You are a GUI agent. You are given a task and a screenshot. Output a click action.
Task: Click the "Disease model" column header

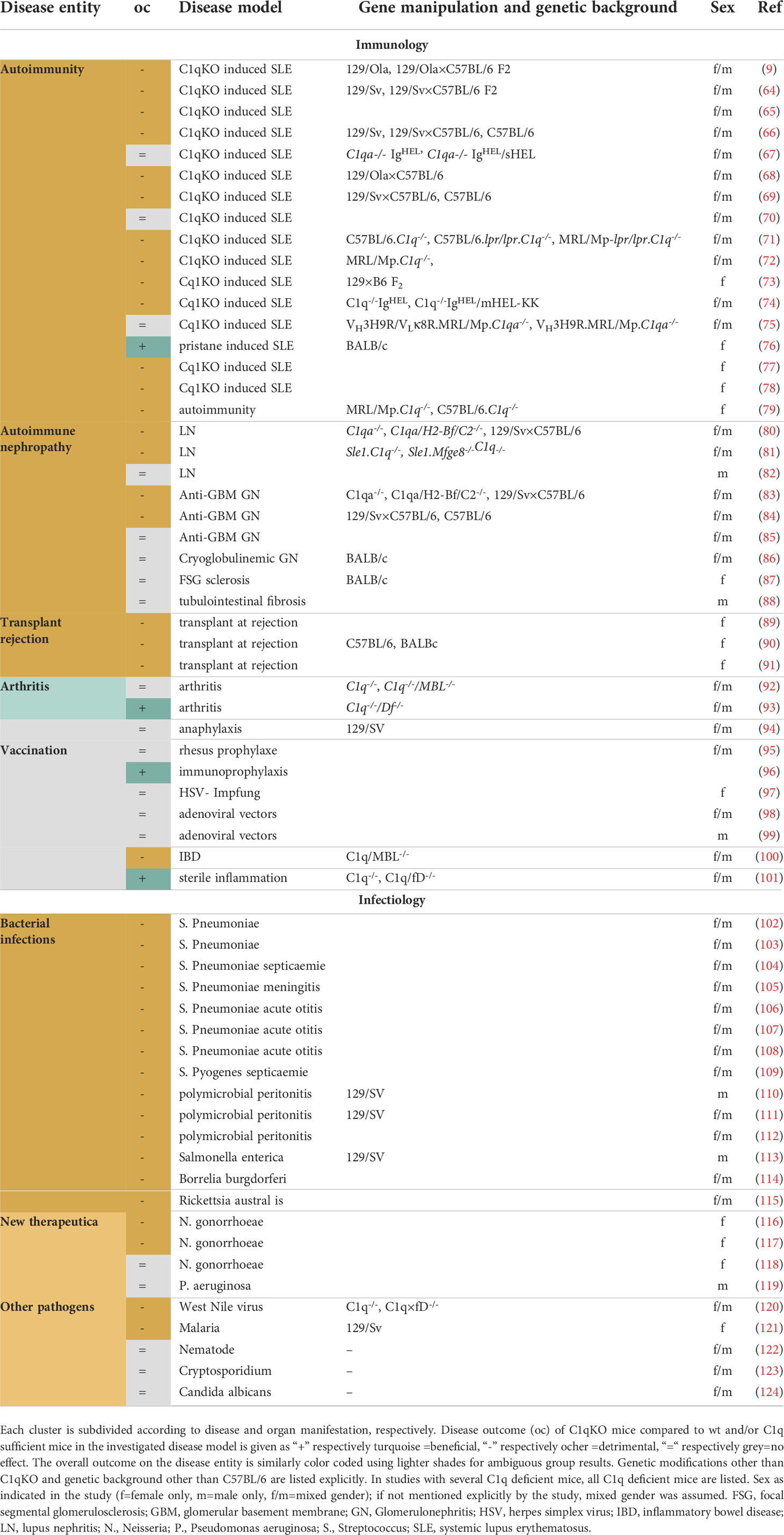coord(230,9)
